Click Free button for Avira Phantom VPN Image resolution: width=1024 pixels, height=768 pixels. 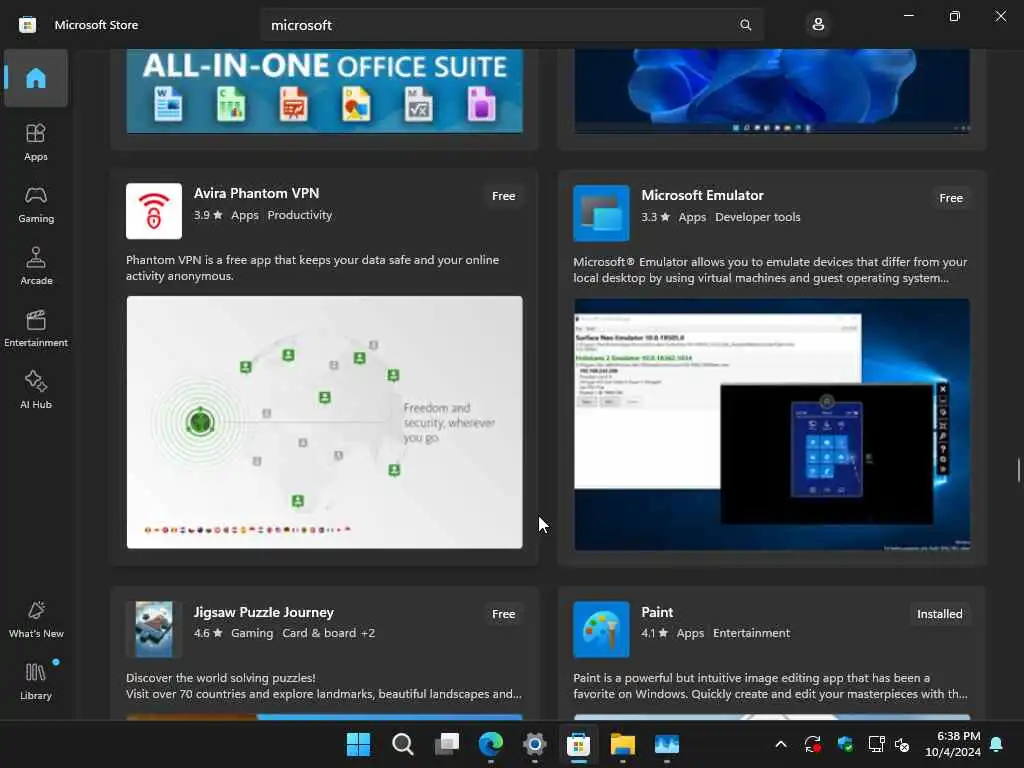tap(504, 196)
